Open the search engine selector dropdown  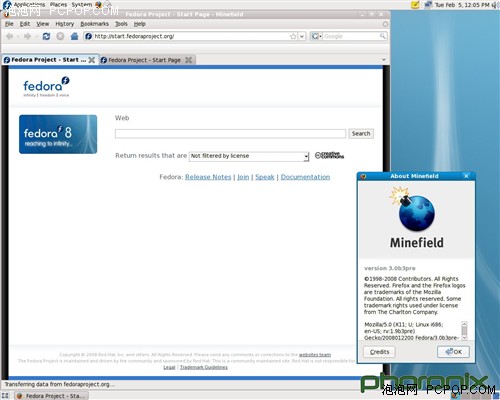point(316,36)
